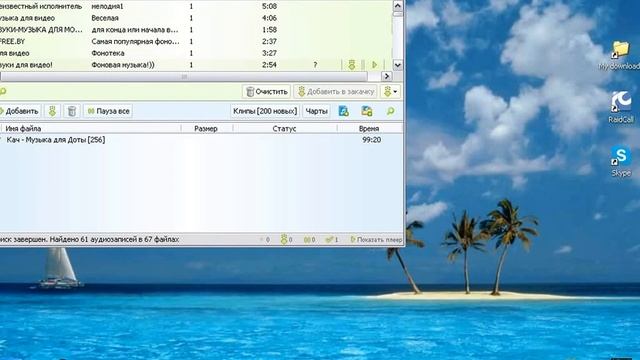Click duration 5:08
Screen dimensions: 640x360
coord(269,6)
